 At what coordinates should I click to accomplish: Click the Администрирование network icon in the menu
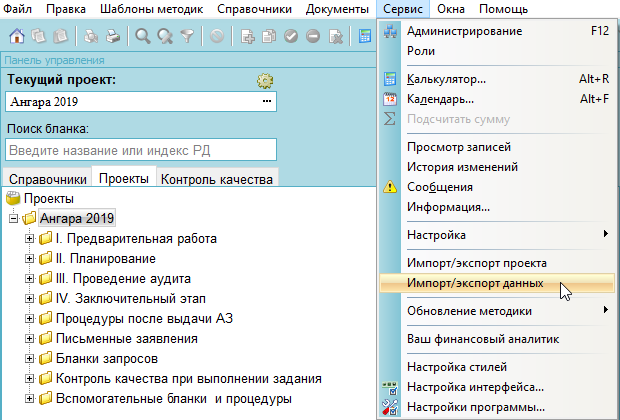tap(390, 31)
